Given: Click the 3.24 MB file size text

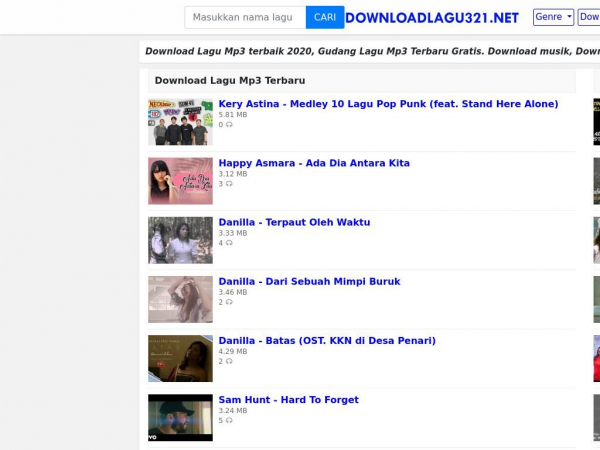Looking at the screenshot, I should [233, 411].
